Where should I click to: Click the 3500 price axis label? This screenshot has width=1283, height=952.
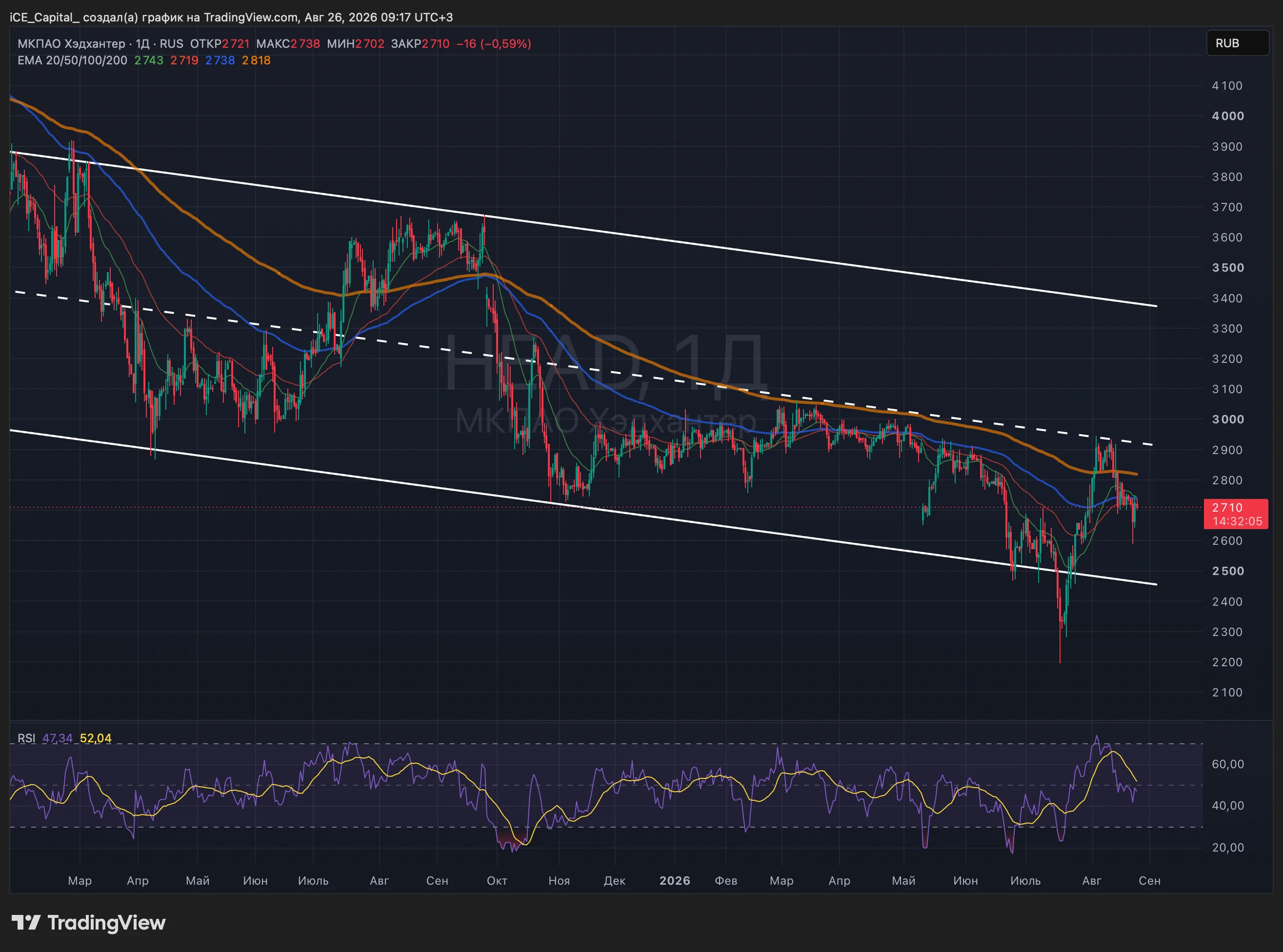click(1228, 268)
